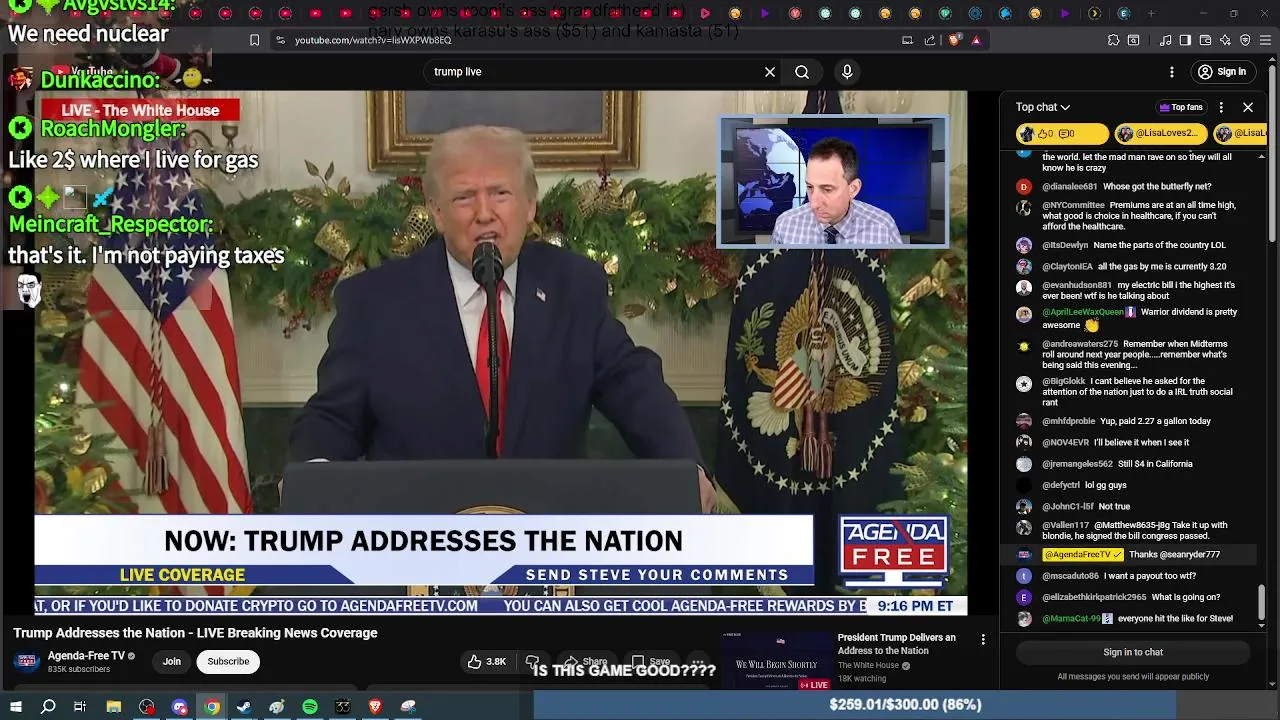Open Brave Rewards triangle icon
The width and height of the screenshot is (1280, 720).
tap(976, 40)
